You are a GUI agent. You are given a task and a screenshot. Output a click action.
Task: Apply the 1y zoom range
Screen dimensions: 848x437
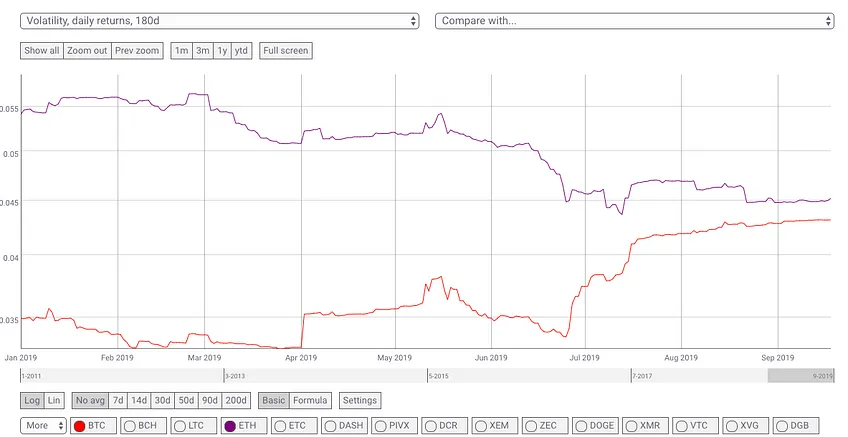click(222, 51)
